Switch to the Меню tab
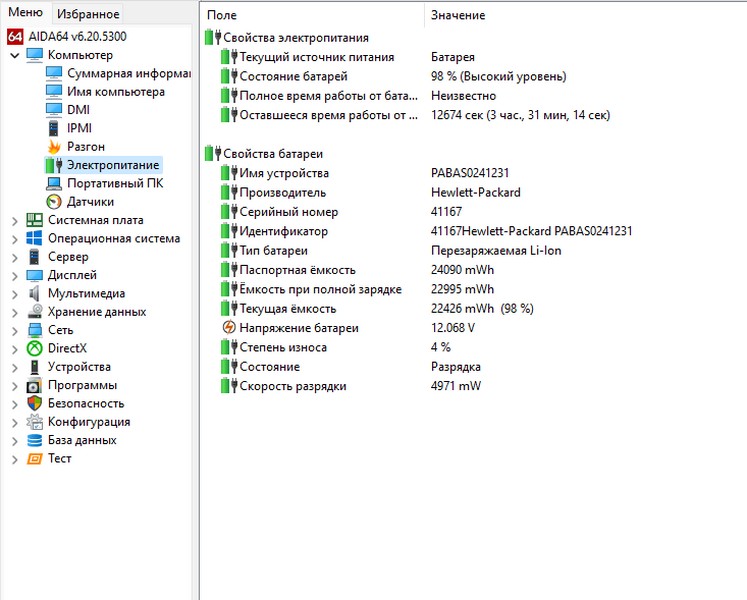The image size is (747, 600). click(25, 13)
